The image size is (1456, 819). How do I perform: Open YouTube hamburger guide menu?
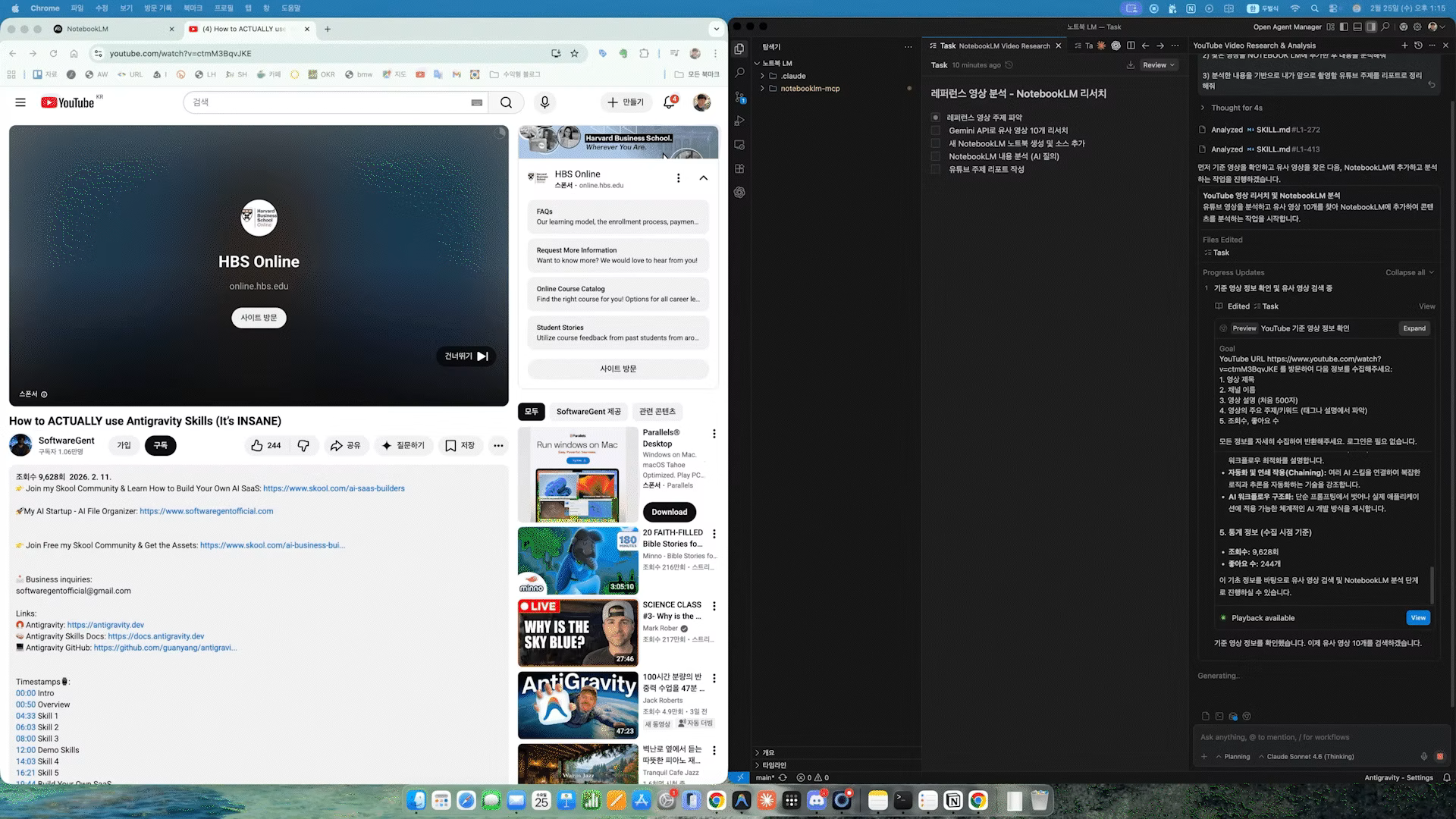(20, 102)
